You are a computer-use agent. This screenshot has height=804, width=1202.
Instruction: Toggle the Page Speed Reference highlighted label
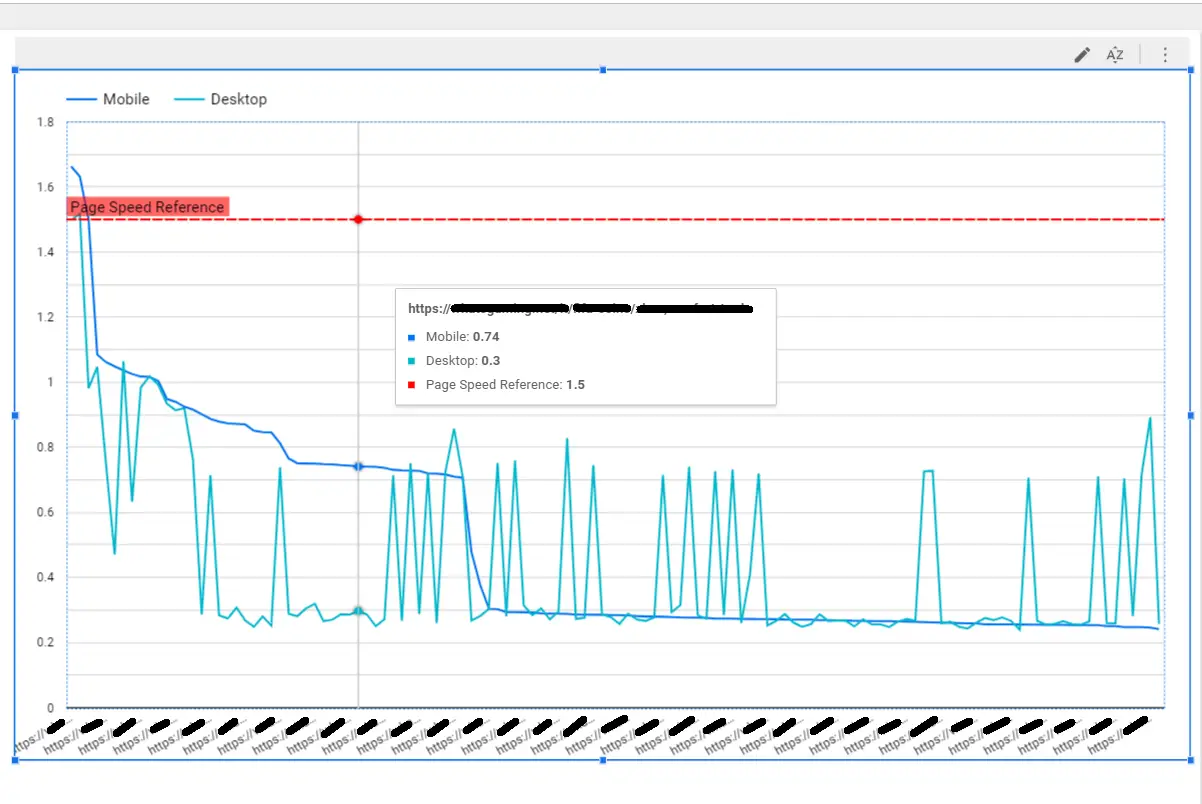pos(147,206)
